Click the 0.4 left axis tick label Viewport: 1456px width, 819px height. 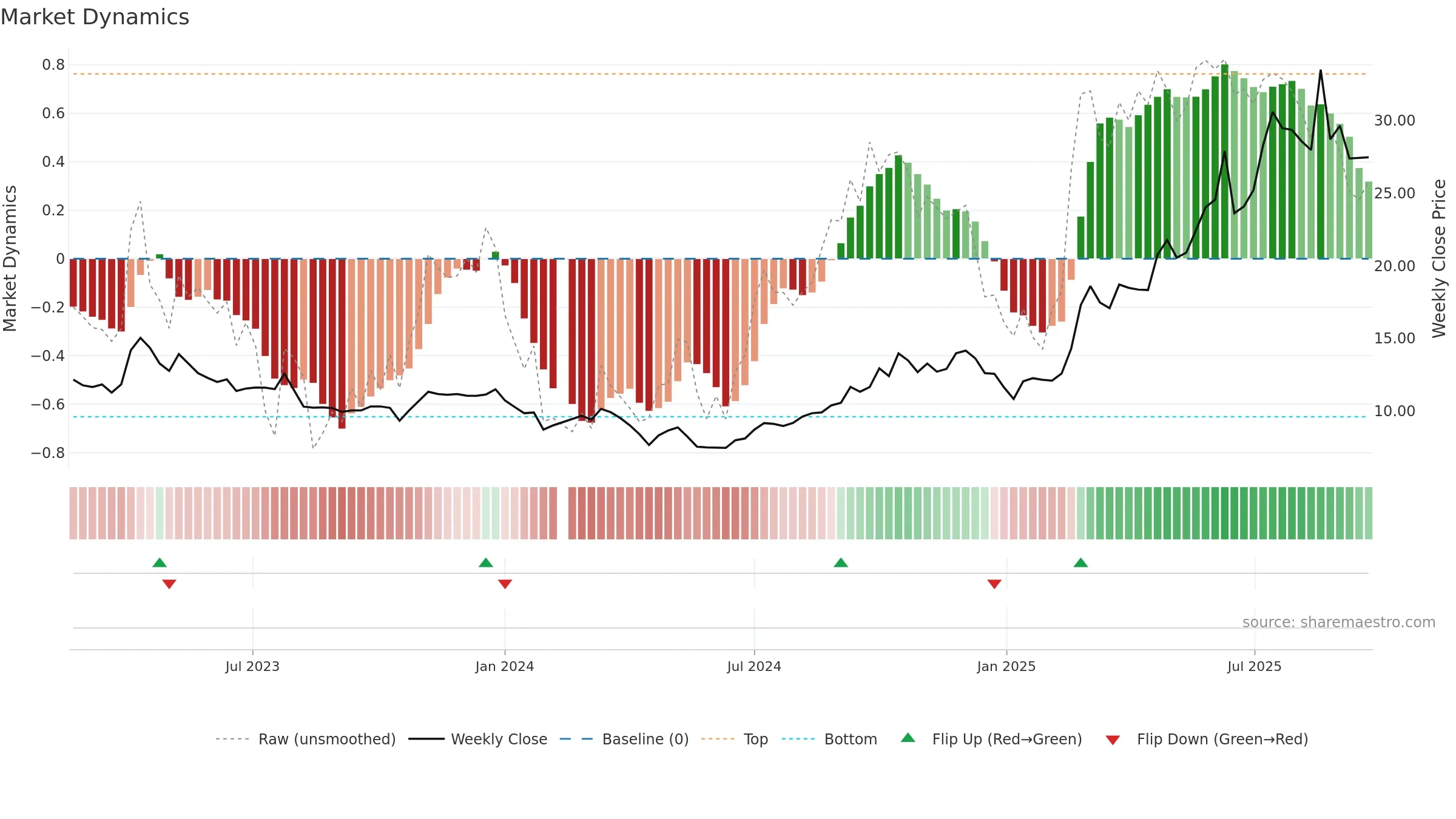(x=53, y=162)
